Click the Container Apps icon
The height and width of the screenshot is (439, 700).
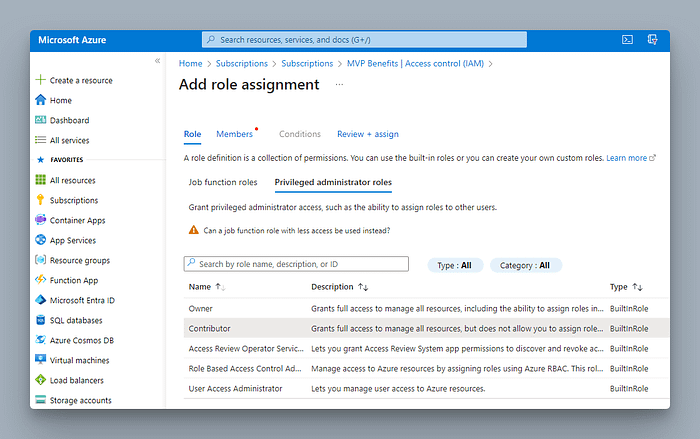tap(40, 220)
